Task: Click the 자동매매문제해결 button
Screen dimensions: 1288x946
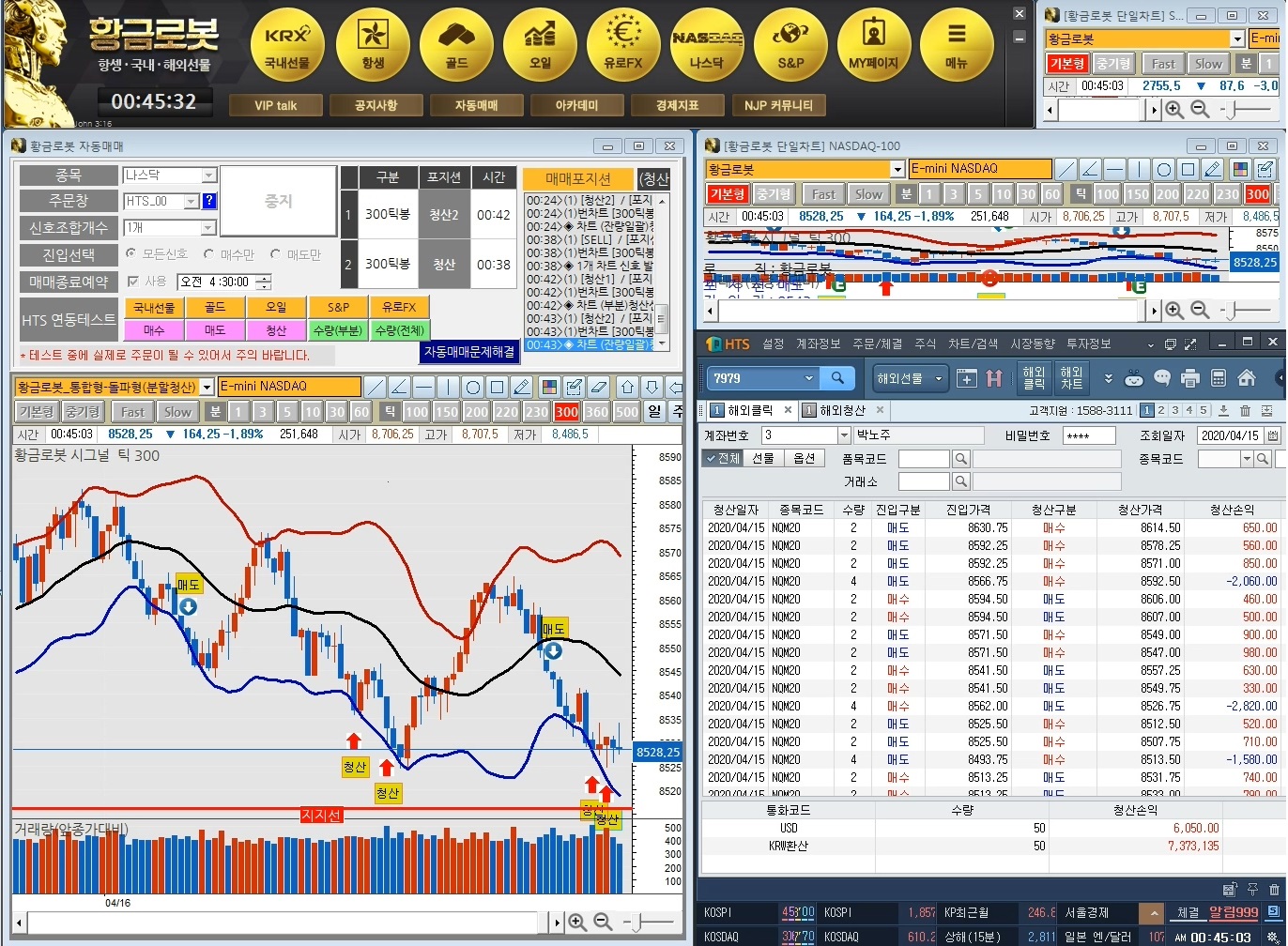Action: click(469, 352)
